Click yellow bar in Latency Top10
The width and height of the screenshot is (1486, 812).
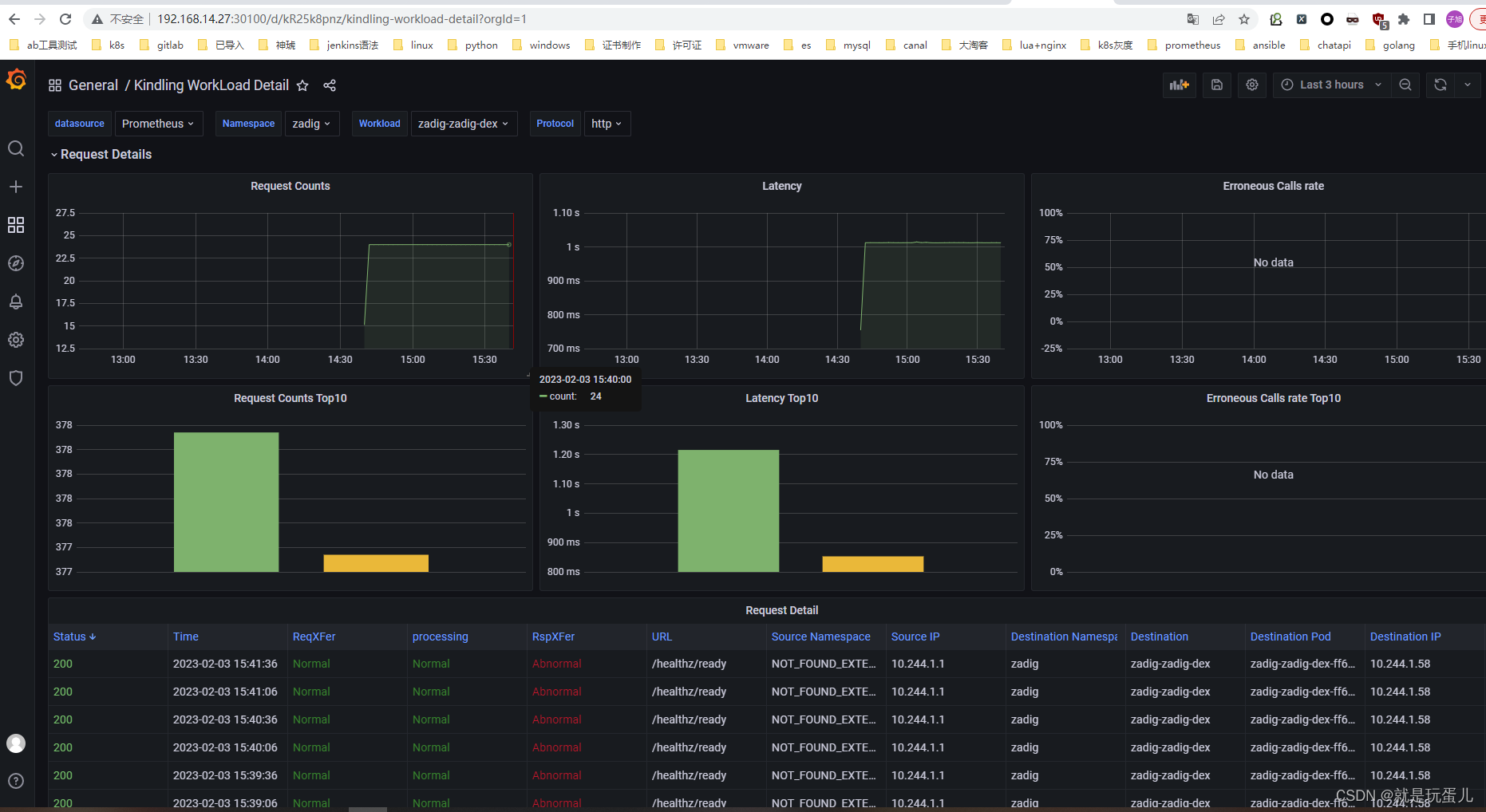coord(873,564)
